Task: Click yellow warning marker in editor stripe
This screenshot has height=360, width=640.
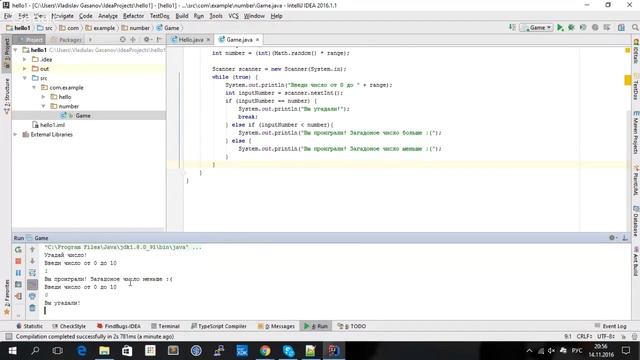Action: (x=628, y=80)
